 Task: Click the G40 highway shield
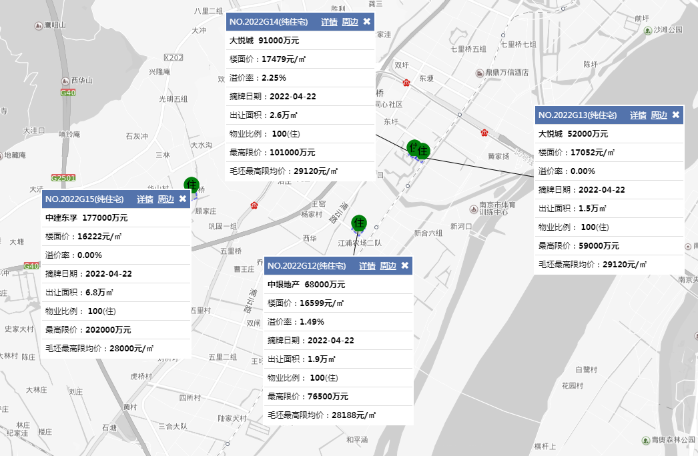point(68,92)
